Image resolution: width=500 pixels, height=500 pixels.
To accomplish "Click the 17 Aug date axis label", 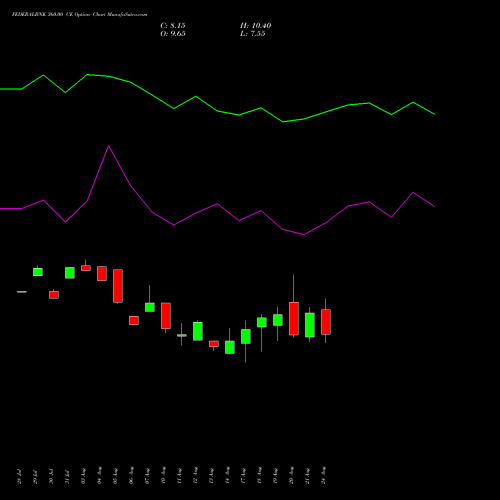I will coord(243,475).
